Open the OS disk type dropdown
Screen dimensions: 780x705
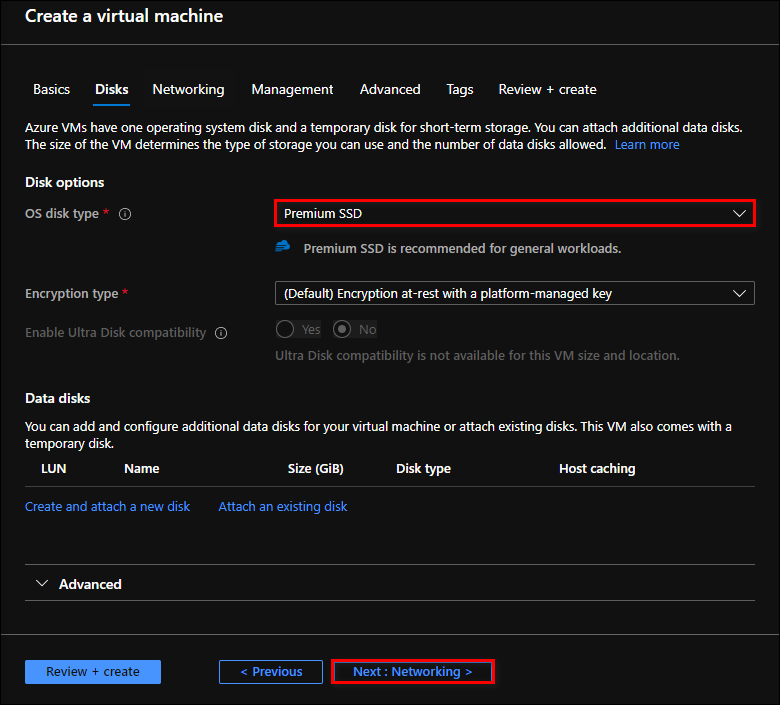tap(514, 213)
